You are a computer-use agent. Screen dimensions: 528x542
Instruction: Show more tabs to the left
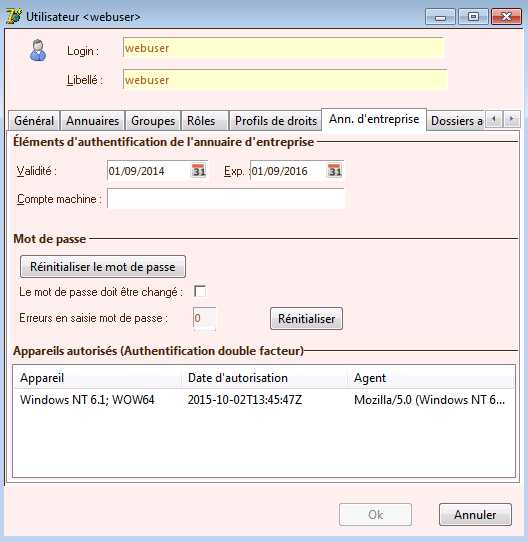tap(494, 119)
